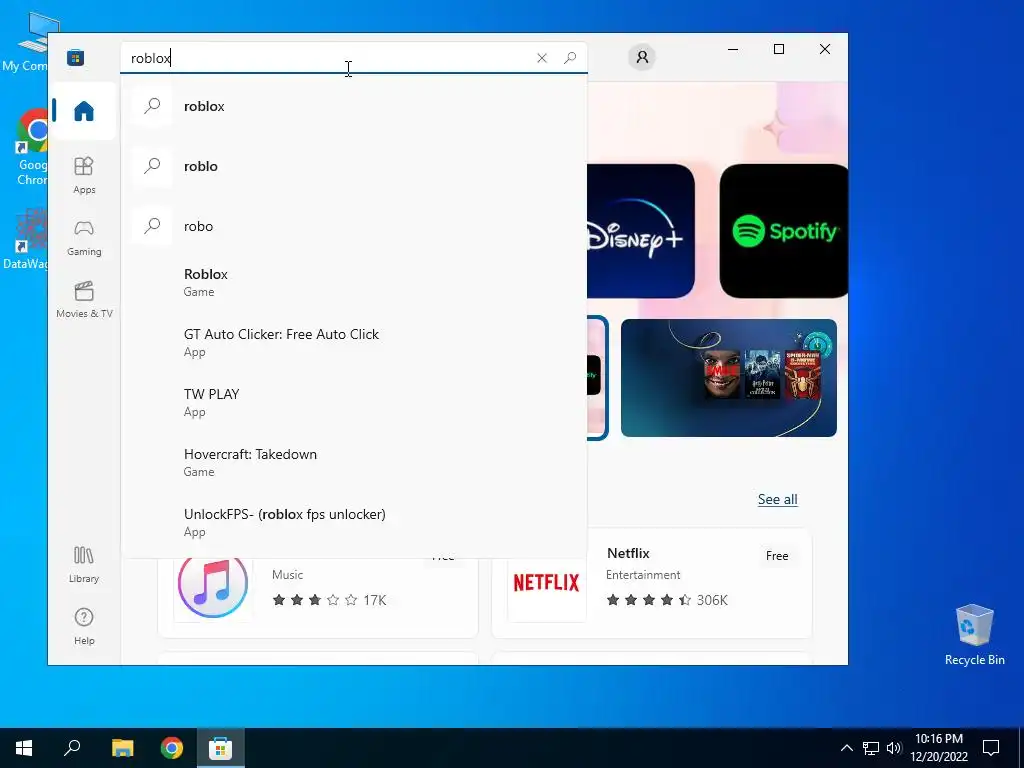Open the Roblox Game result
Screen dimensions: 1024x768
tap(354, 282)
